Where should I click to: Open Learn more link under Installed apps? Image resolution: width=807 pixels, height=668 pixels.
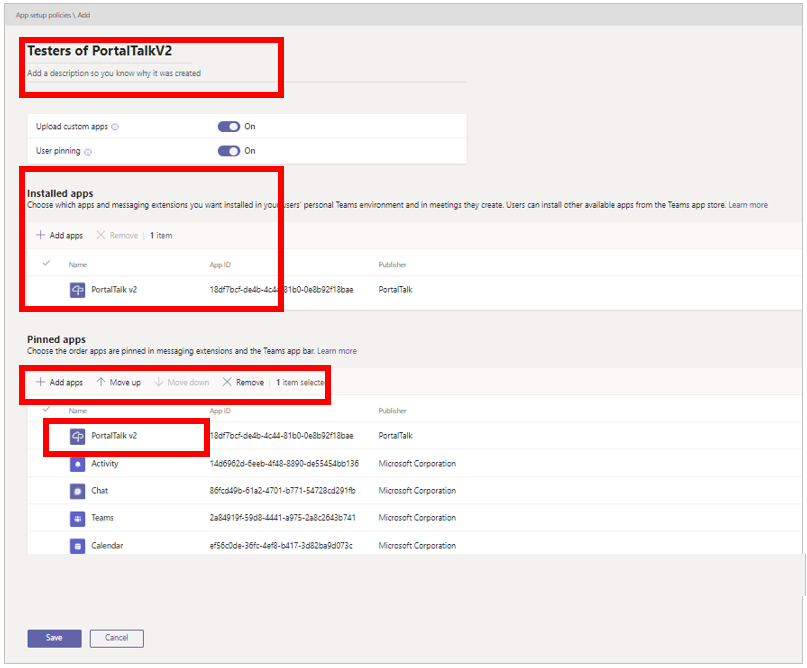[748, 205]
